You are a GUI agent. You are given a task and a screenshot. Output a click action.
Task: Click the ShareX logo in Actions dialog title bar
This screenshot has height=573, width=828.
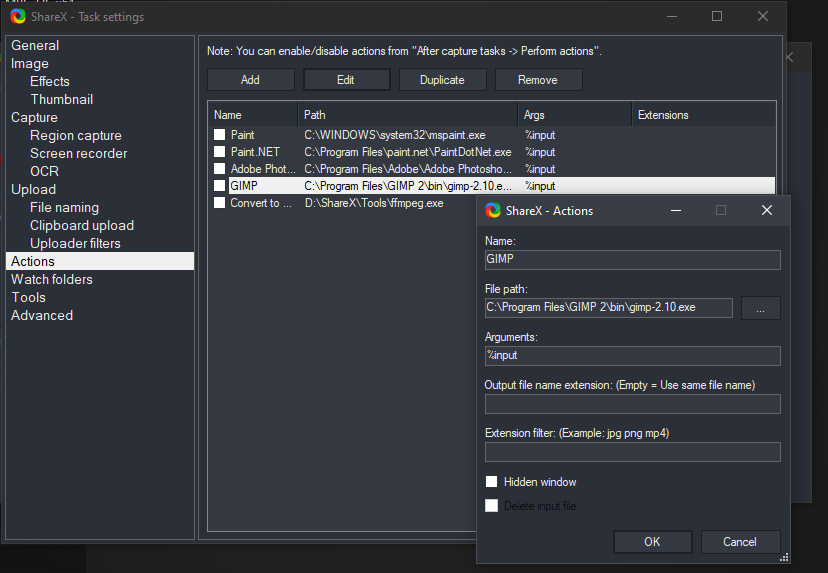tap(493, 210)
